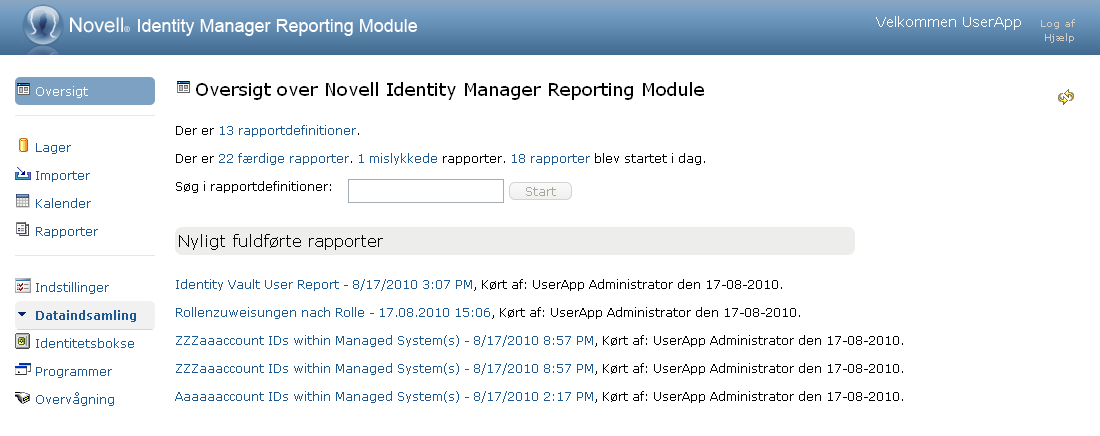Refresh the overview page
This screenshot has width=1100, height=436.
(x=1066, y=97)
